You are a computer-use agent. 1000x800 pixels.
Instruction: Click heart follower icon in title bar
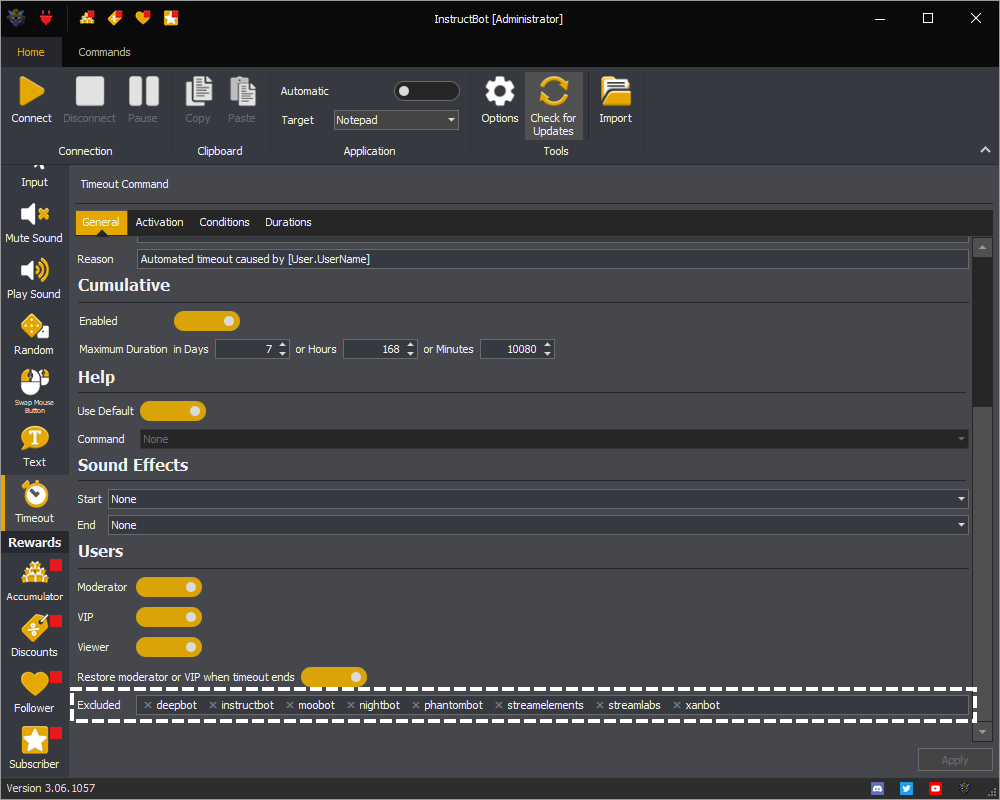pos(143,18)
